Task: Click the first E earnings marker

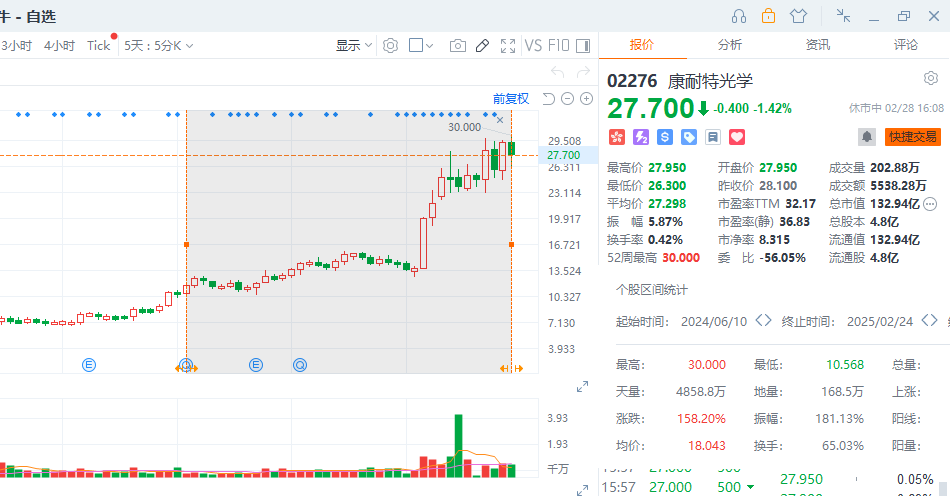Action: [x=89, y=365]
